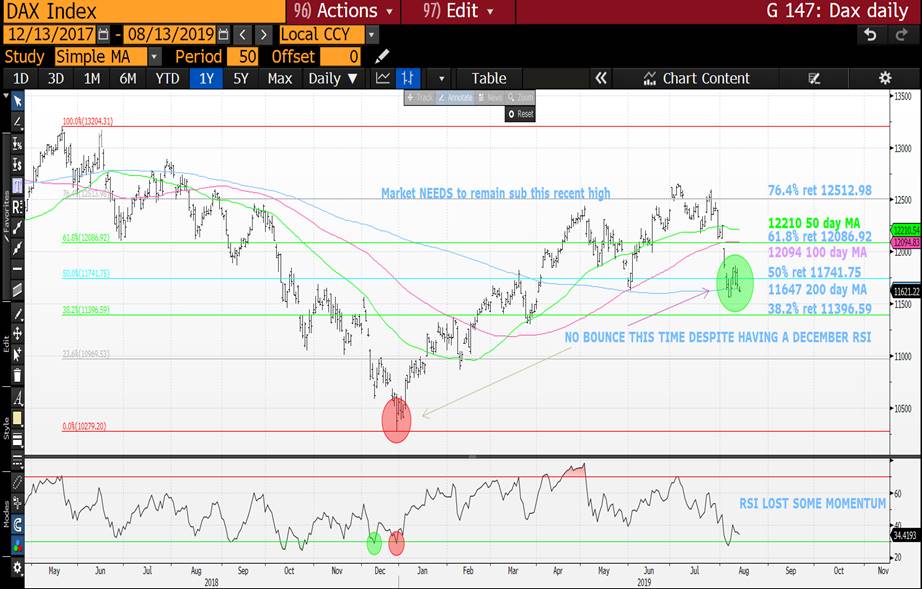Open left toolbar gear settings

click(18, 568)
